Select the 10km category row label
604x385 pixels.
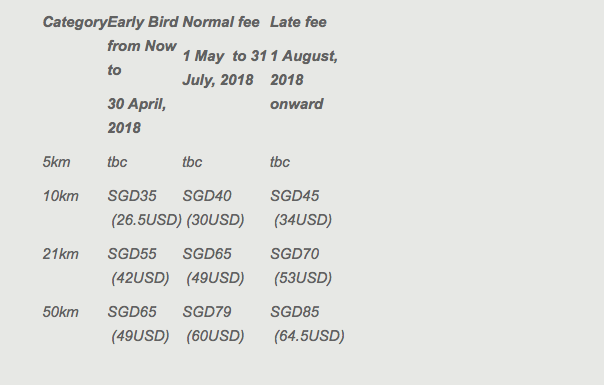click(x=60, y=196)
